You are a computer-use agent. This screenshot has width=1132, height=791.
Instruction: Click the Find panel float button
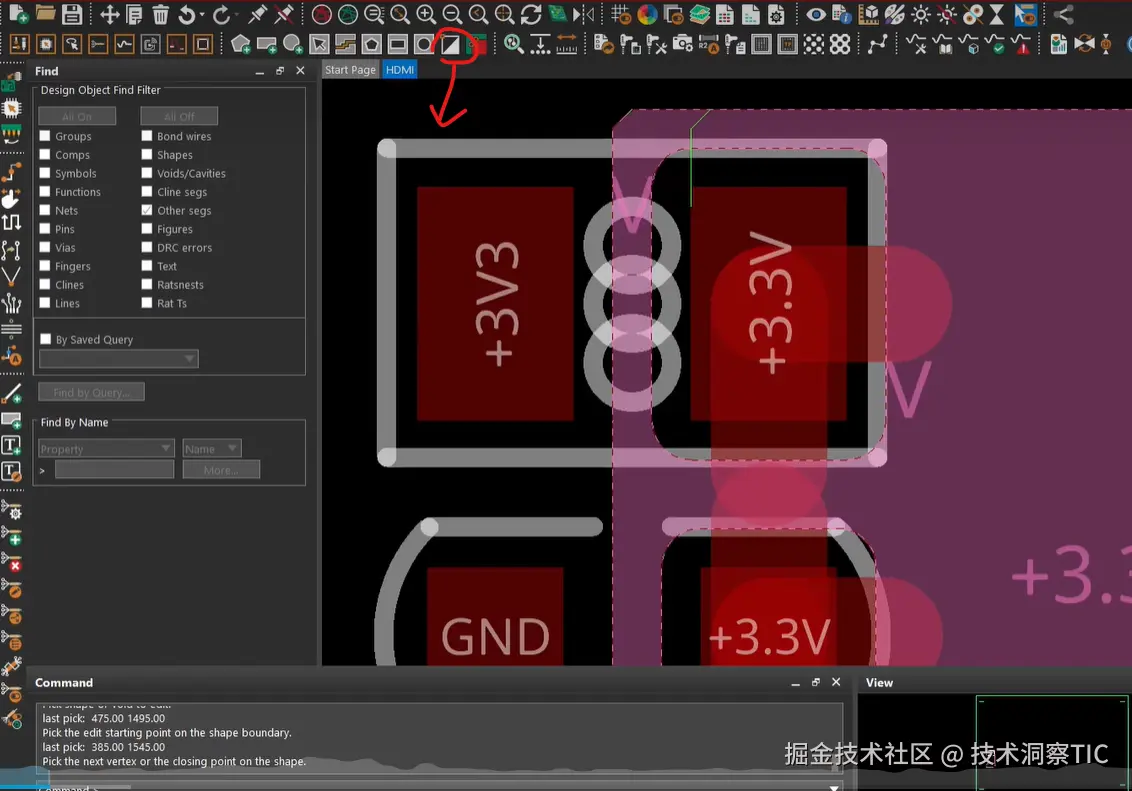[x=280, y=70]
